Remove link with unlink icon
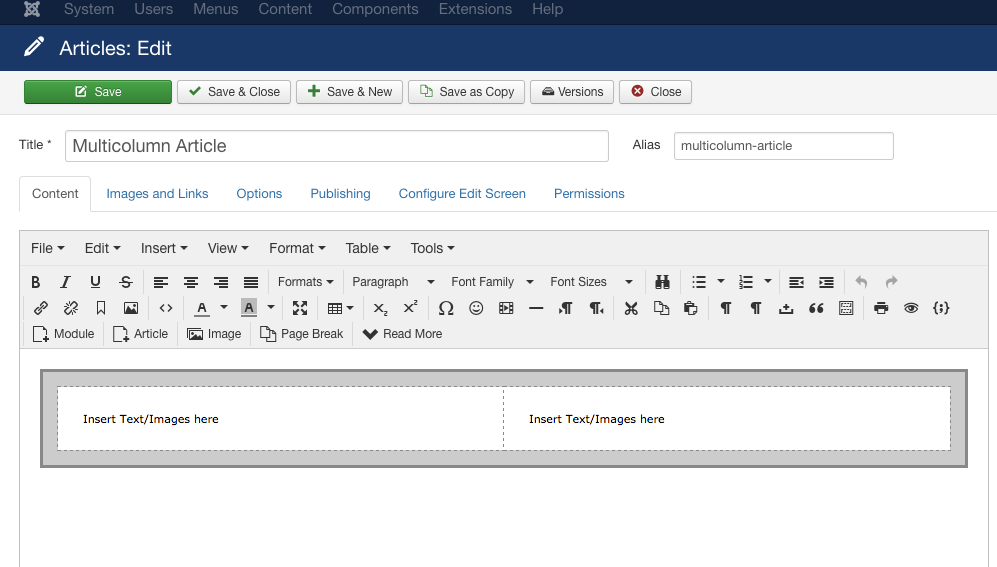The width and height of the screenshot is (997, 567). pos(71,308)
